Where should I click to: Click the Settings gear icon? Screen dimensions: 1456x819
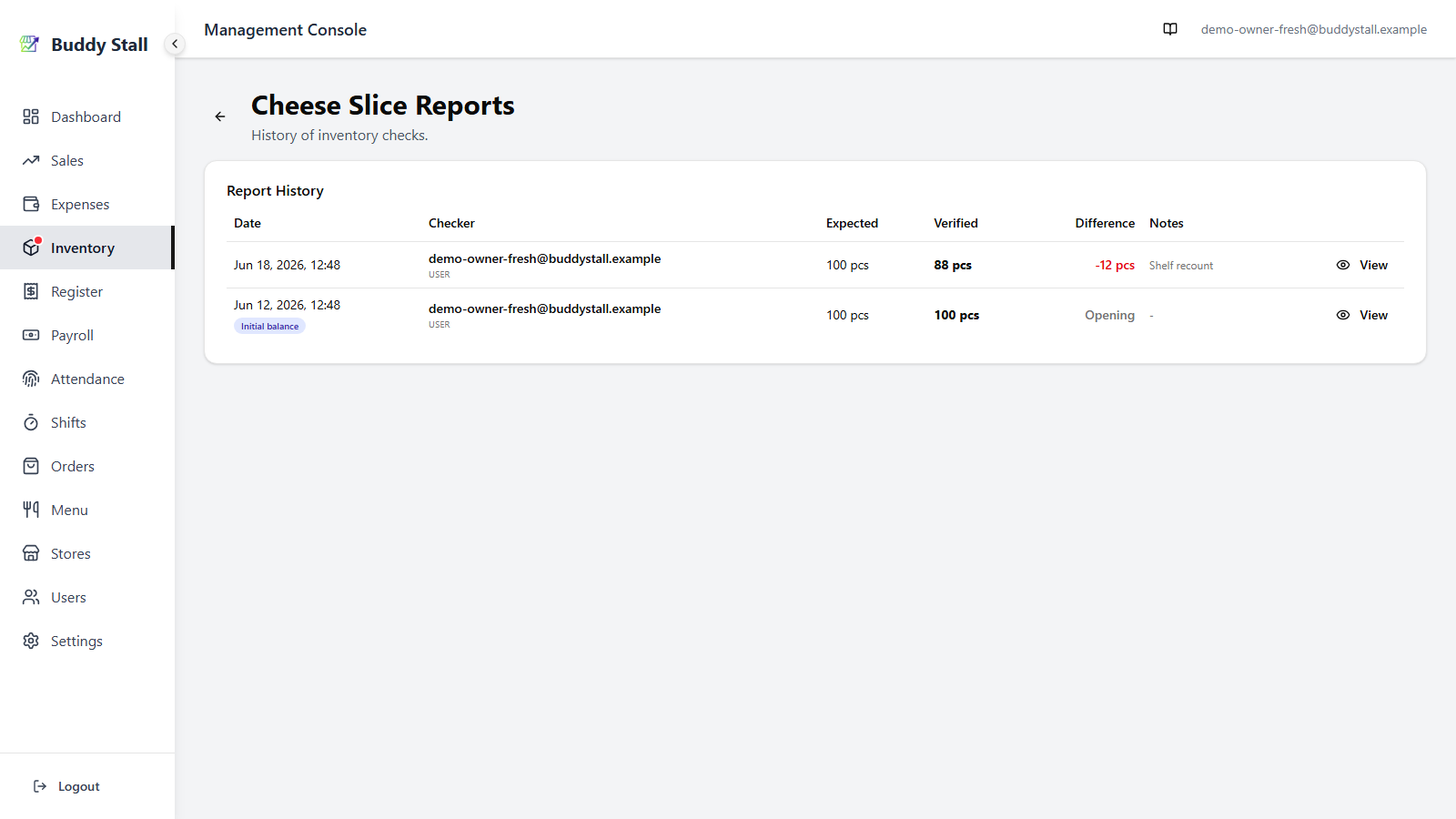[31, 641]
